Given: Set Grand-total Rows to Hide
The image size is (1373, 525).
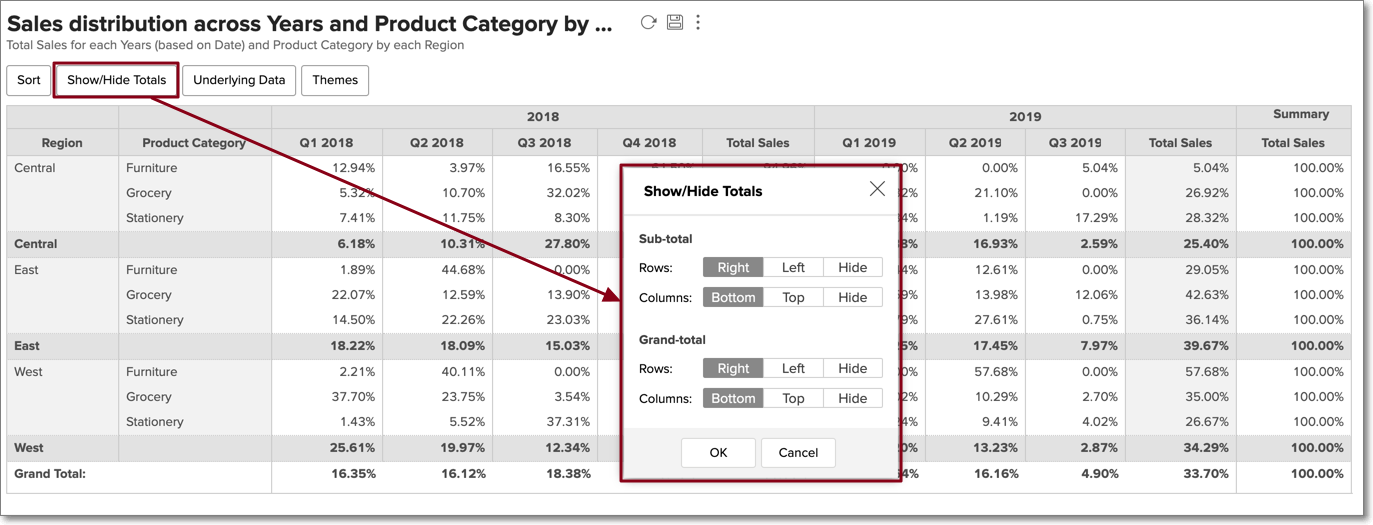Looking at the screenshot, I should pos(853,368).
